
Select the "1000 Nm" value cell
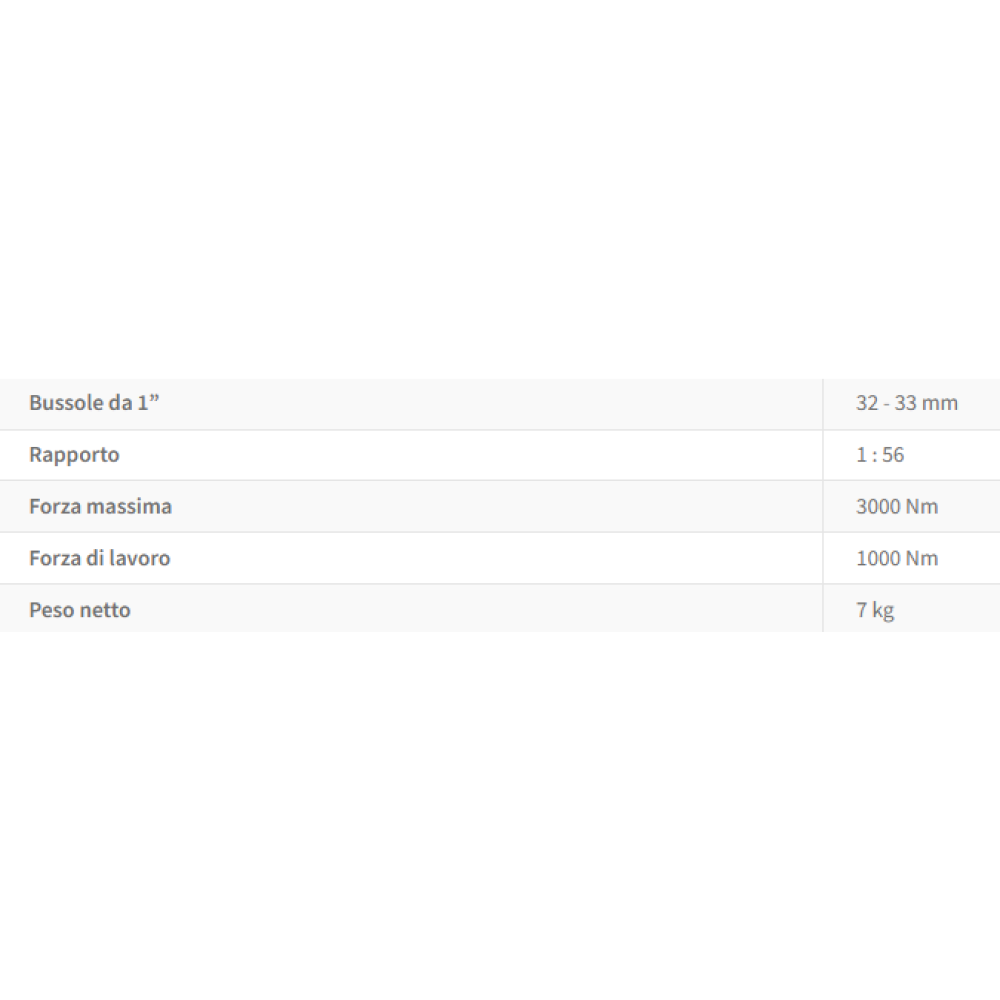point(897,559)
